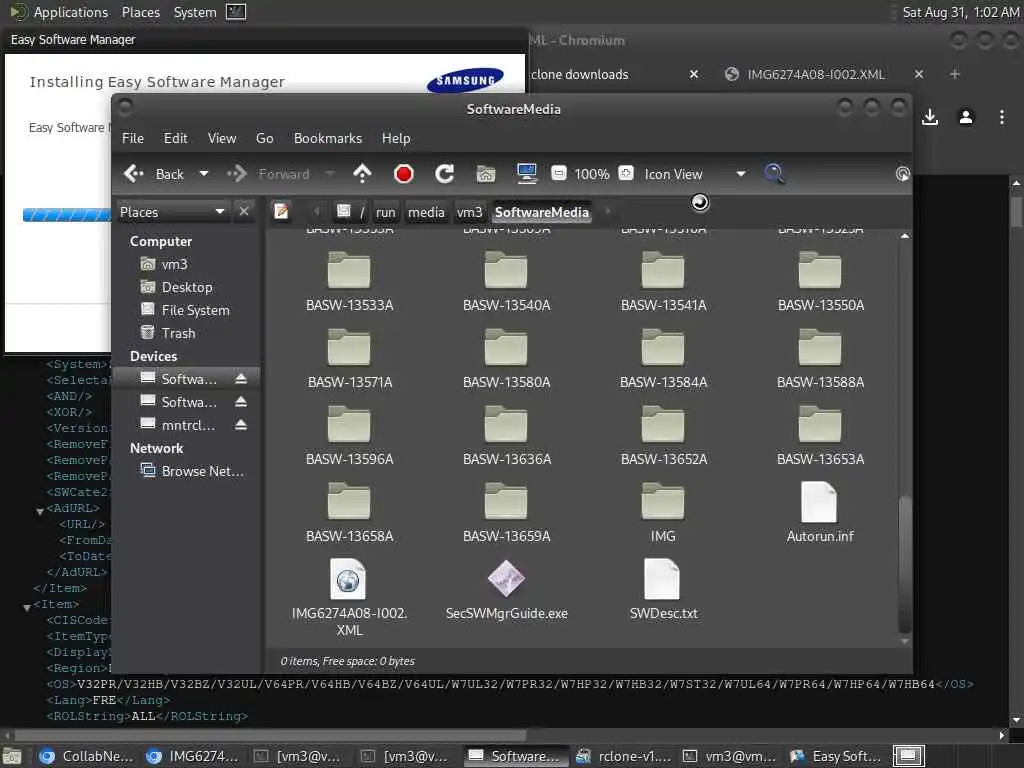This screenshot has height=768, width=1024.
Task: Switch to the rclone-v1... taskbar window
Action: coord(623,756)
